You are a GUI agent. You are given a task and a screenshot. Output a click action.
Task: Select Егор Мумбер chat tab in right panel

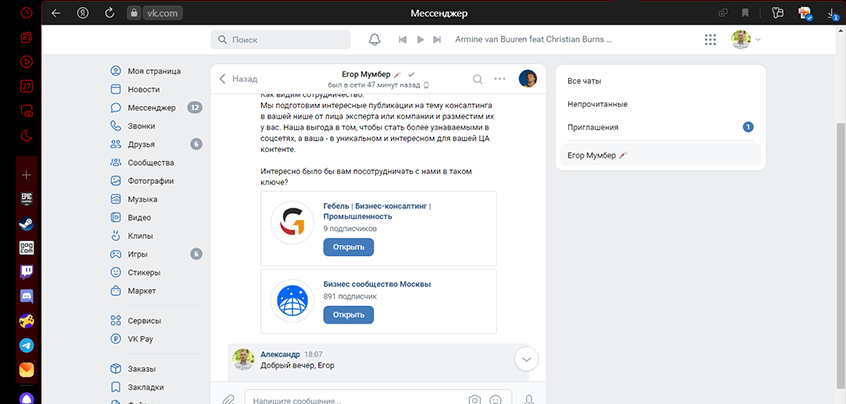click(x=660, y=155)
